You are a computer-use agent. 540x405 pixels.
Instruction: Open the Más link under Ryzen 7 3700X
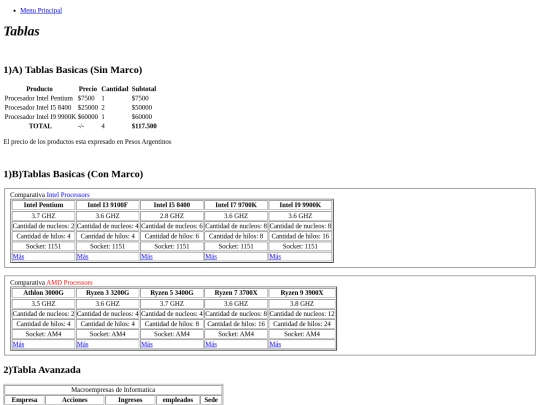tap(211, 344)
